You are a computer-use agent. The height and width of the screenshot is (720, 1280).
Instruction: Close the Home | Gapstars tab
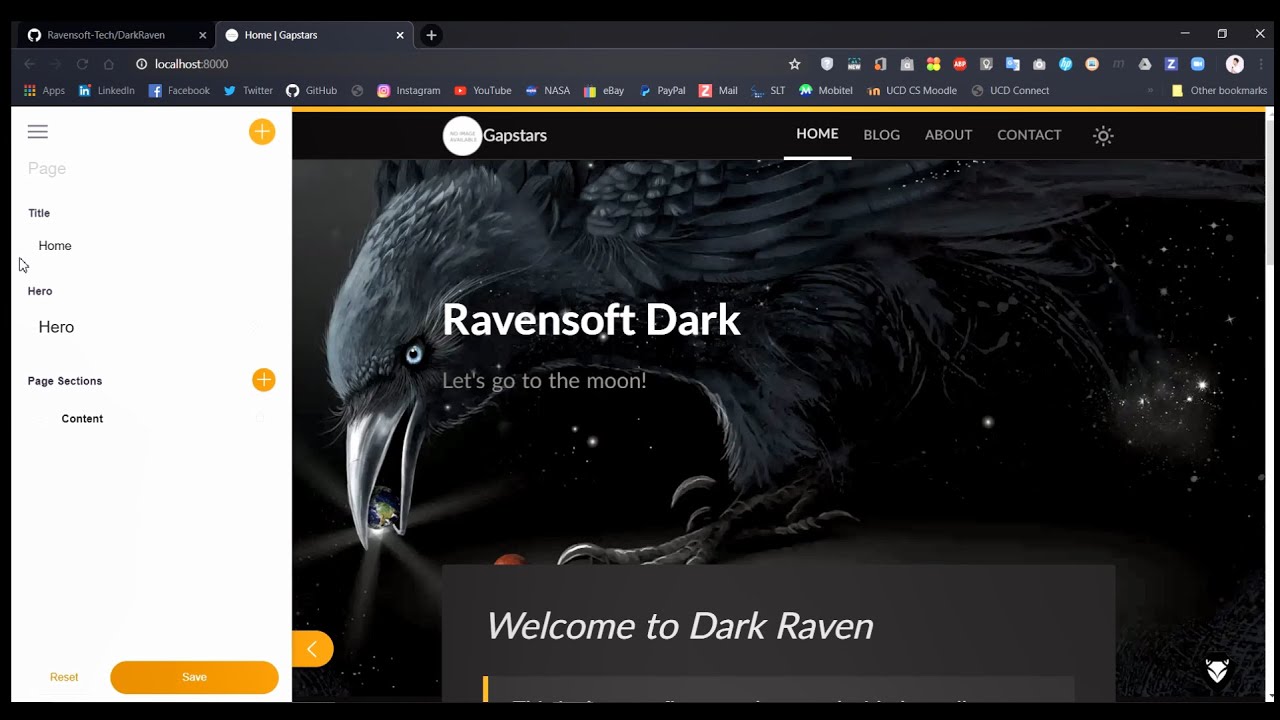[x=400, y=35]
